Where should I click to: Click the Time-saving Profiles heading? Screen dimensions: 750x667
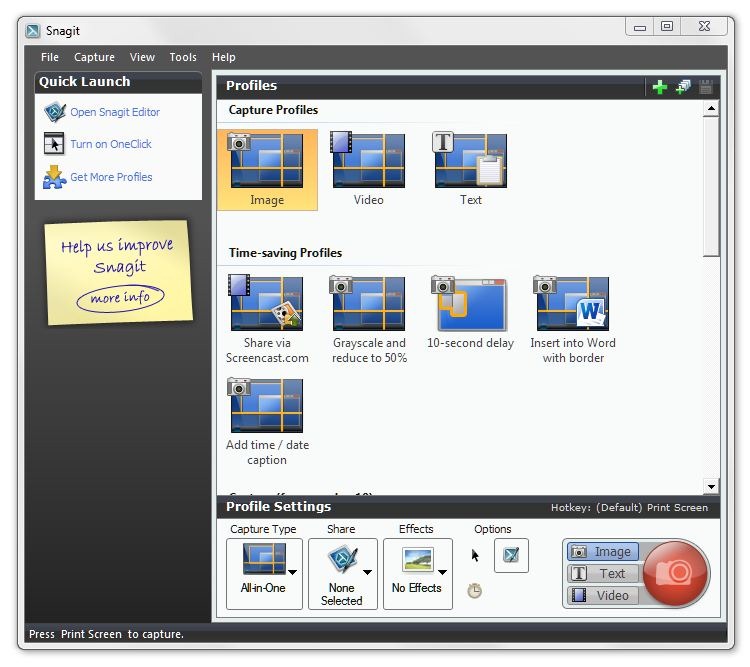285,253
